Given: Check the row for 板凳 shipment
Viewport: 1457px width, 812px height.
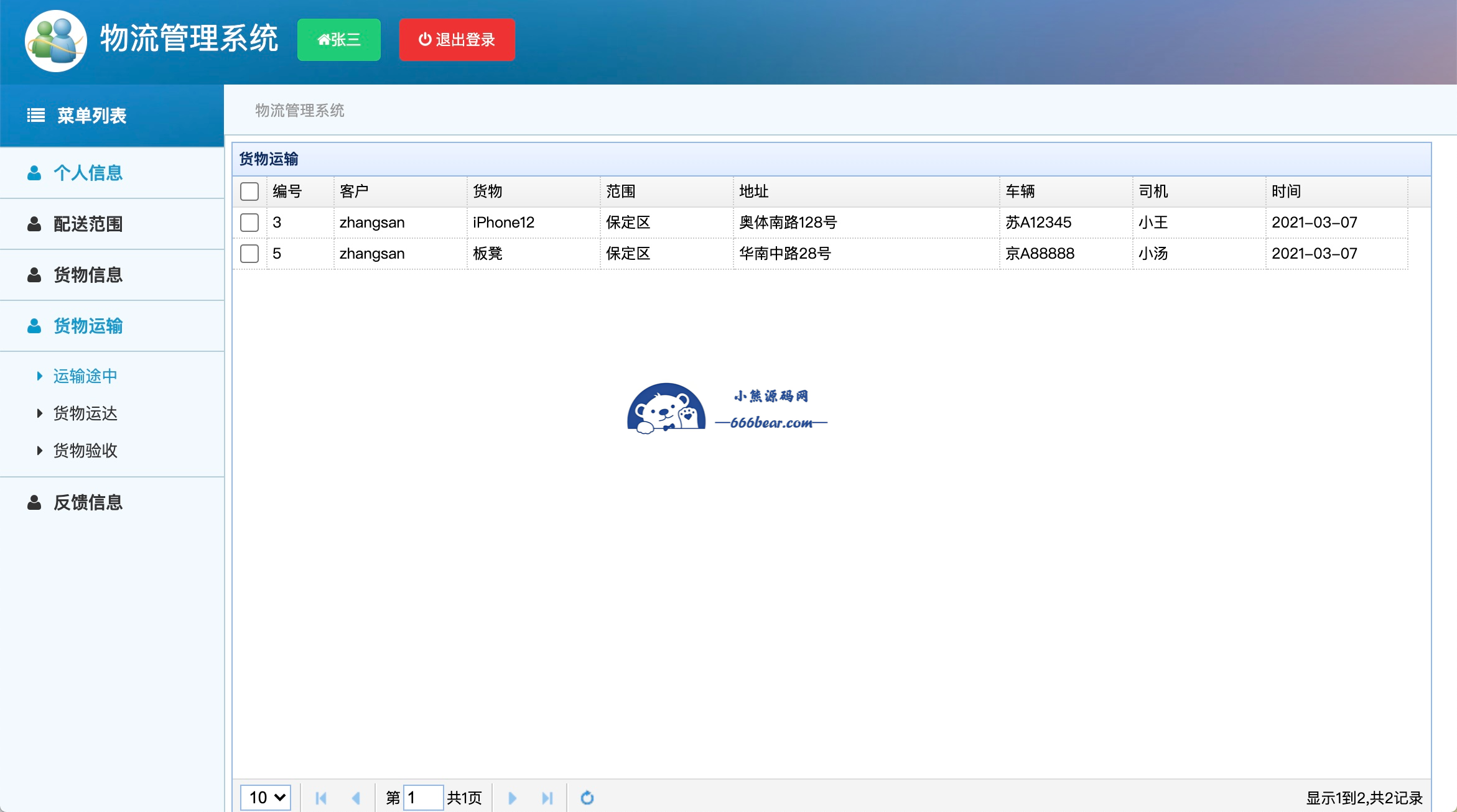Looking at the screenshot, I should click(249, 254).
